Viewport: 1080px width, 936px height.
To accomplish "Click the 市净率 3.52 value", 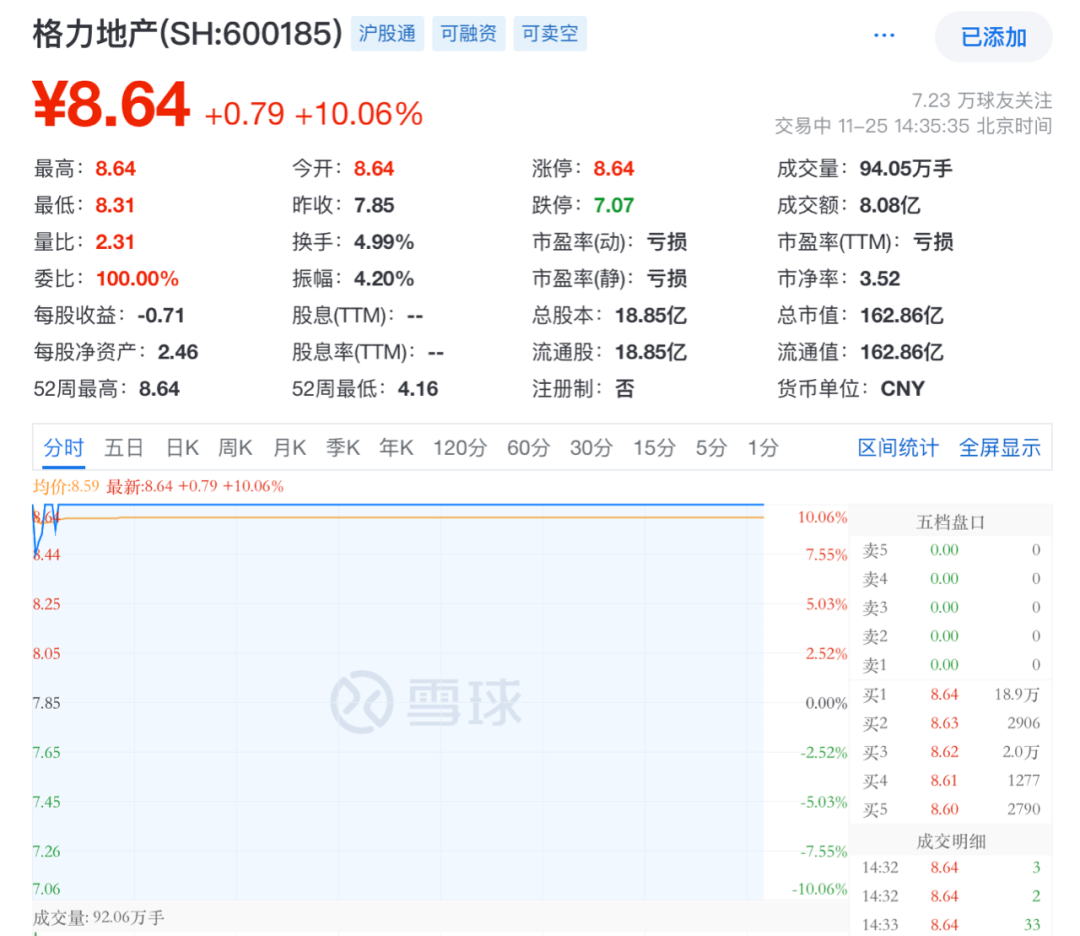I will point(880,278).
